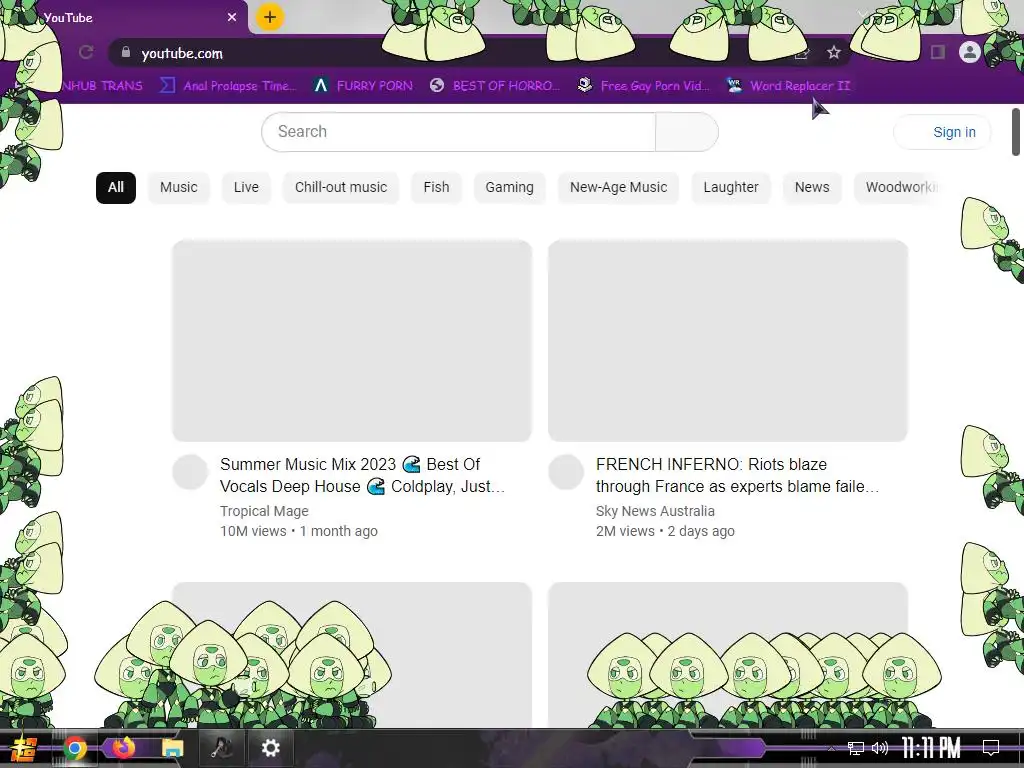Select the All filter chip
Viewport: 1024px width, 768px height.
pyautogui.click(x=116, y=187)
